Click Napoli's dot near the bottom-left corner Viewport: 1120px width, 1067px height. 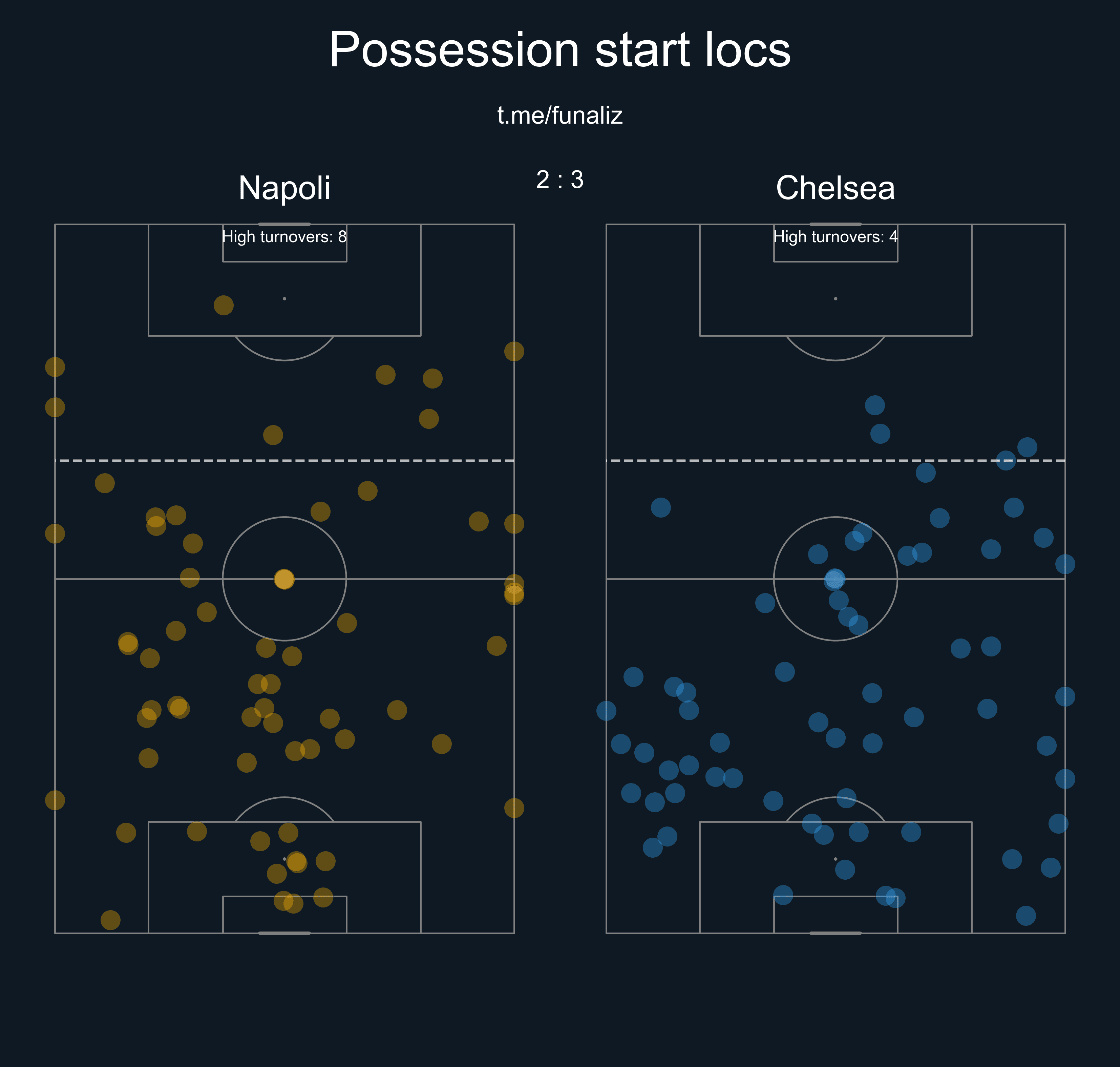110,920
